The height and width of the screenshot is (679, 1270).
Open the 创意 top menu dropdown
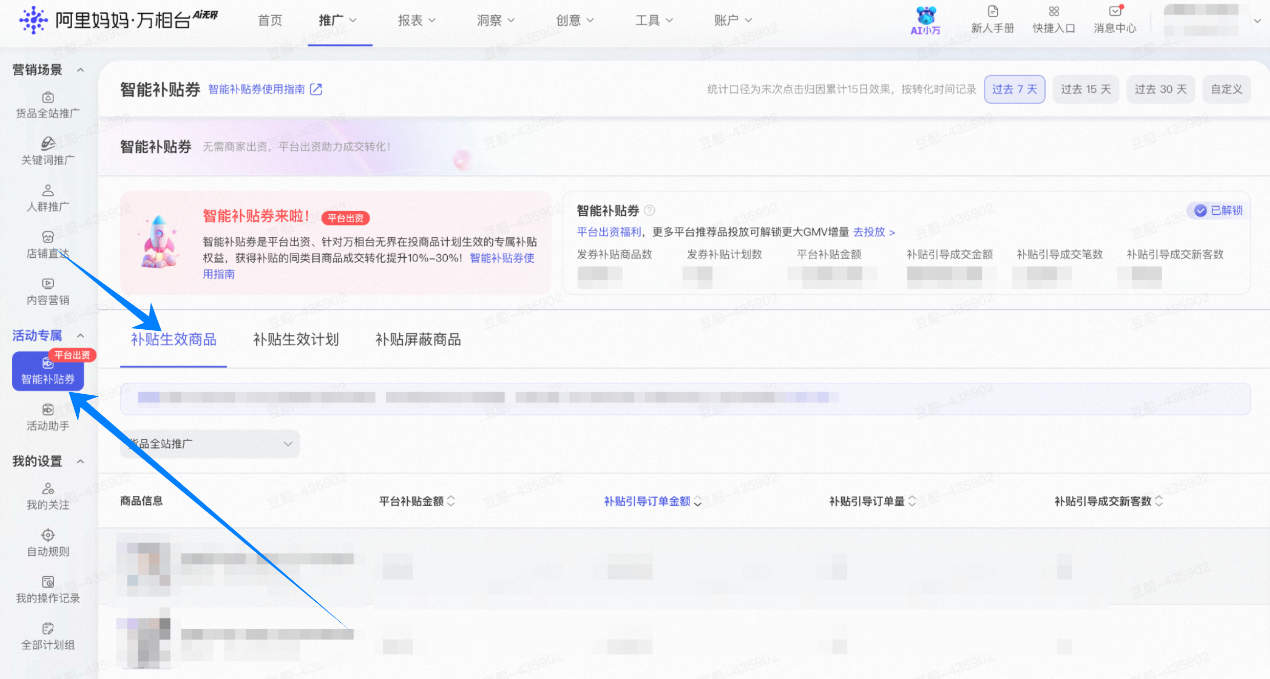click(x=576, y=20)
